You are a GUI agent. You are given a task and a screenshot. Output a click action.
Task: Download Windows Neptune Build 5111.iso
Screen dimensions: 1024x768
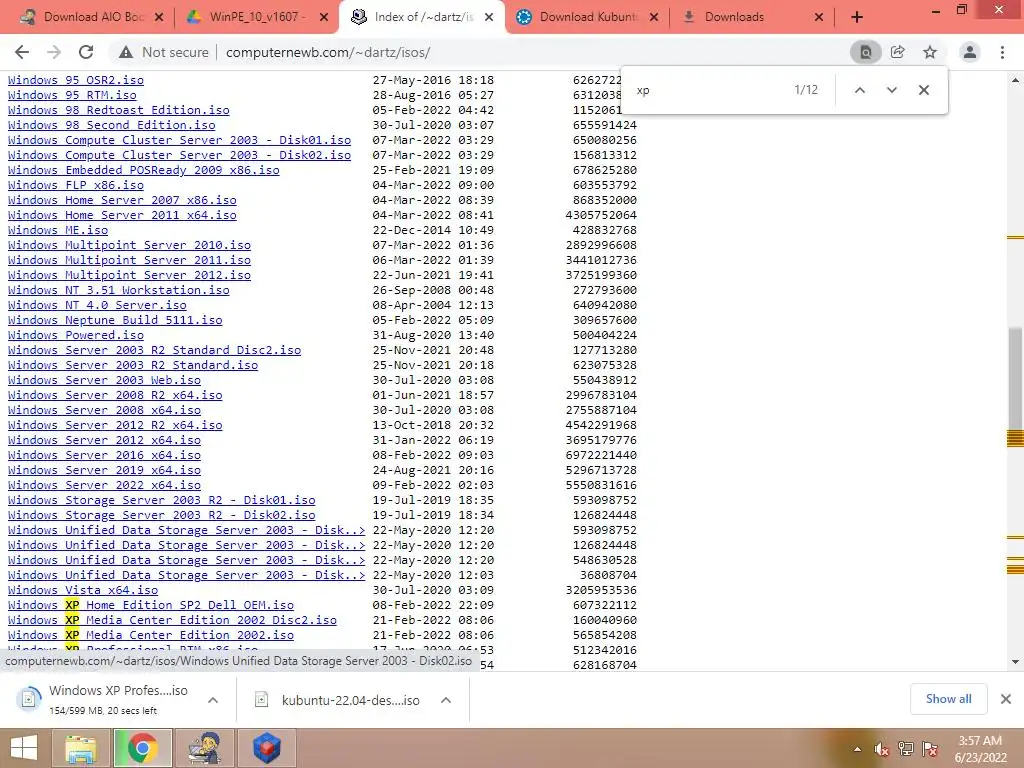click(x=115, y=321)
